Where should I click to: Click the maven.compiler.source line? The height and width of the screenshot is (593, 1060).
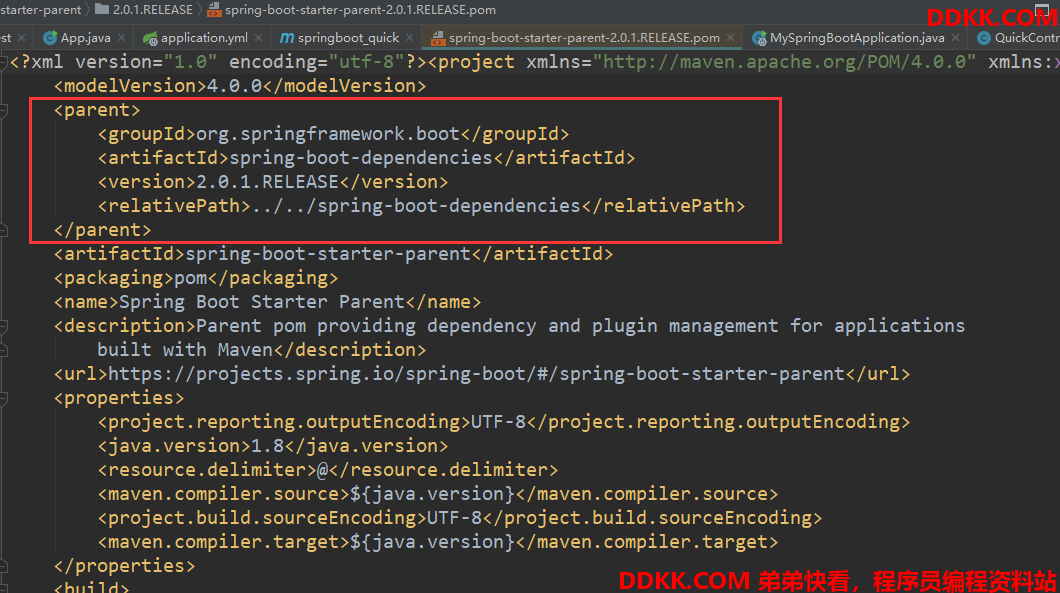(x=438, y=494)
